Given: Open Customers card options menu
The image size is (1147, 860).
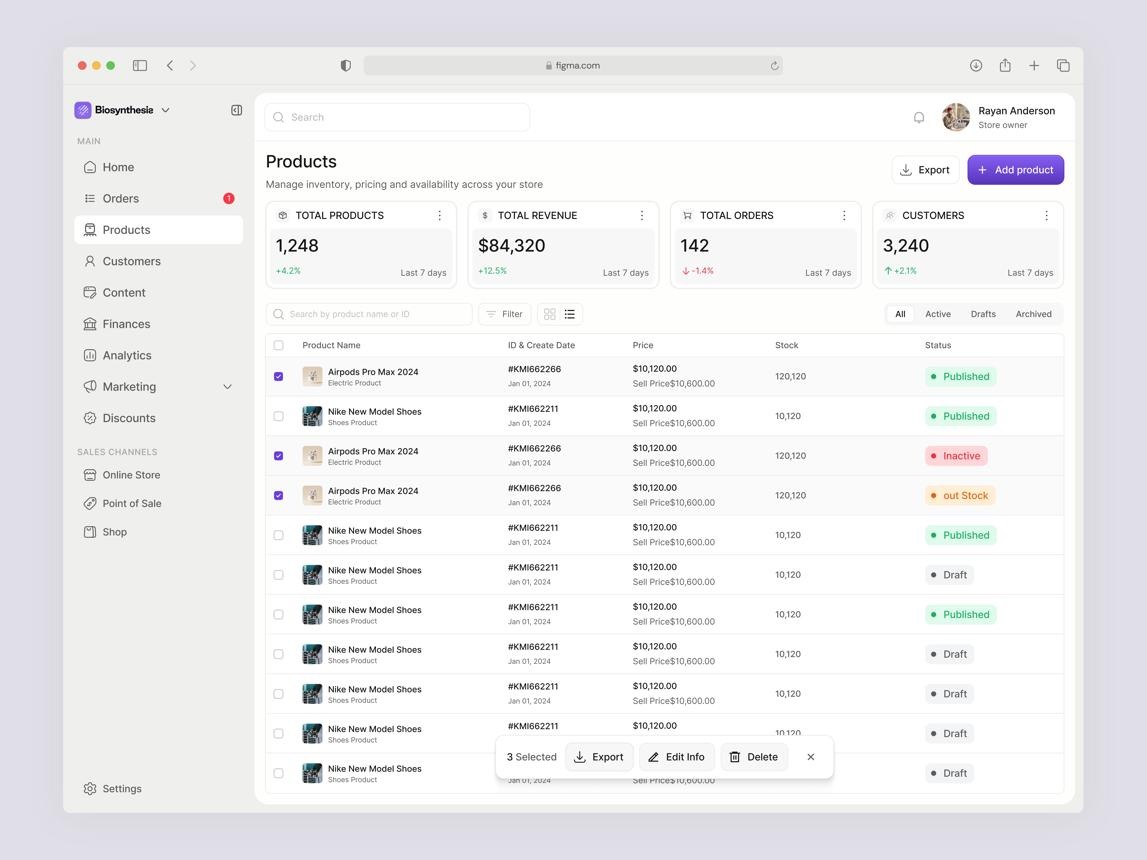Looking at the screenshot, I should [1046, 215].
